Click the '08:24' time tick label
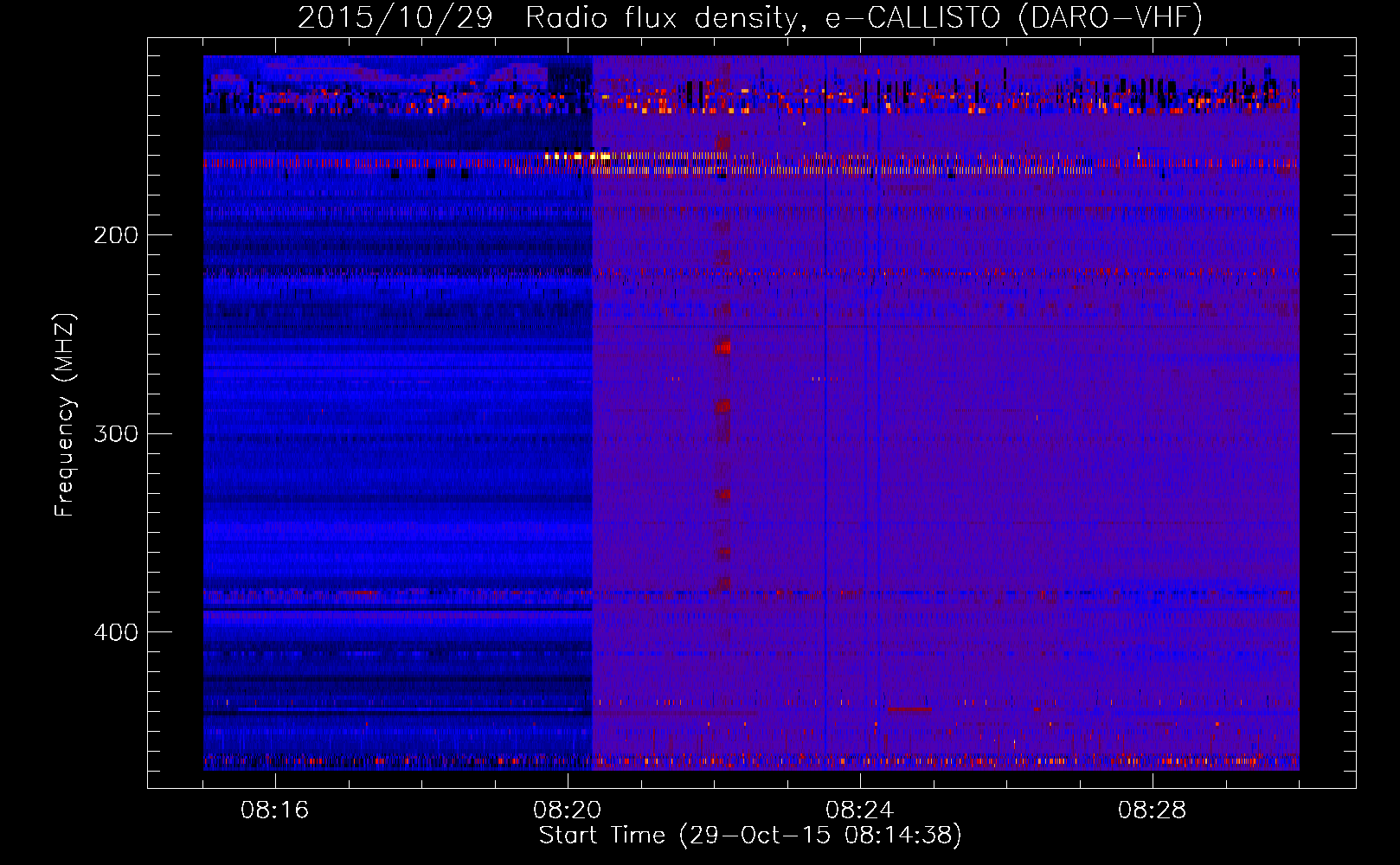 pyautogui.click(x=860, y=811)
